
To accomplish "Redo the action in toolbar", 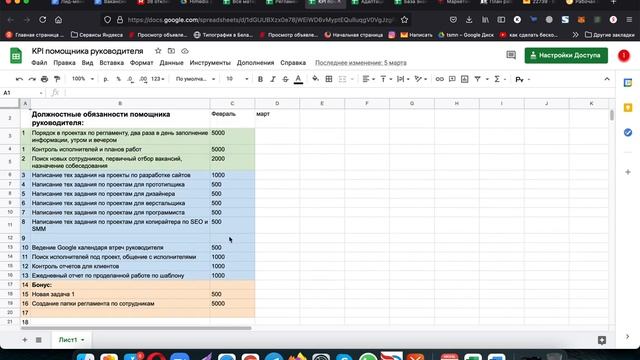I will tap(32, 79).
